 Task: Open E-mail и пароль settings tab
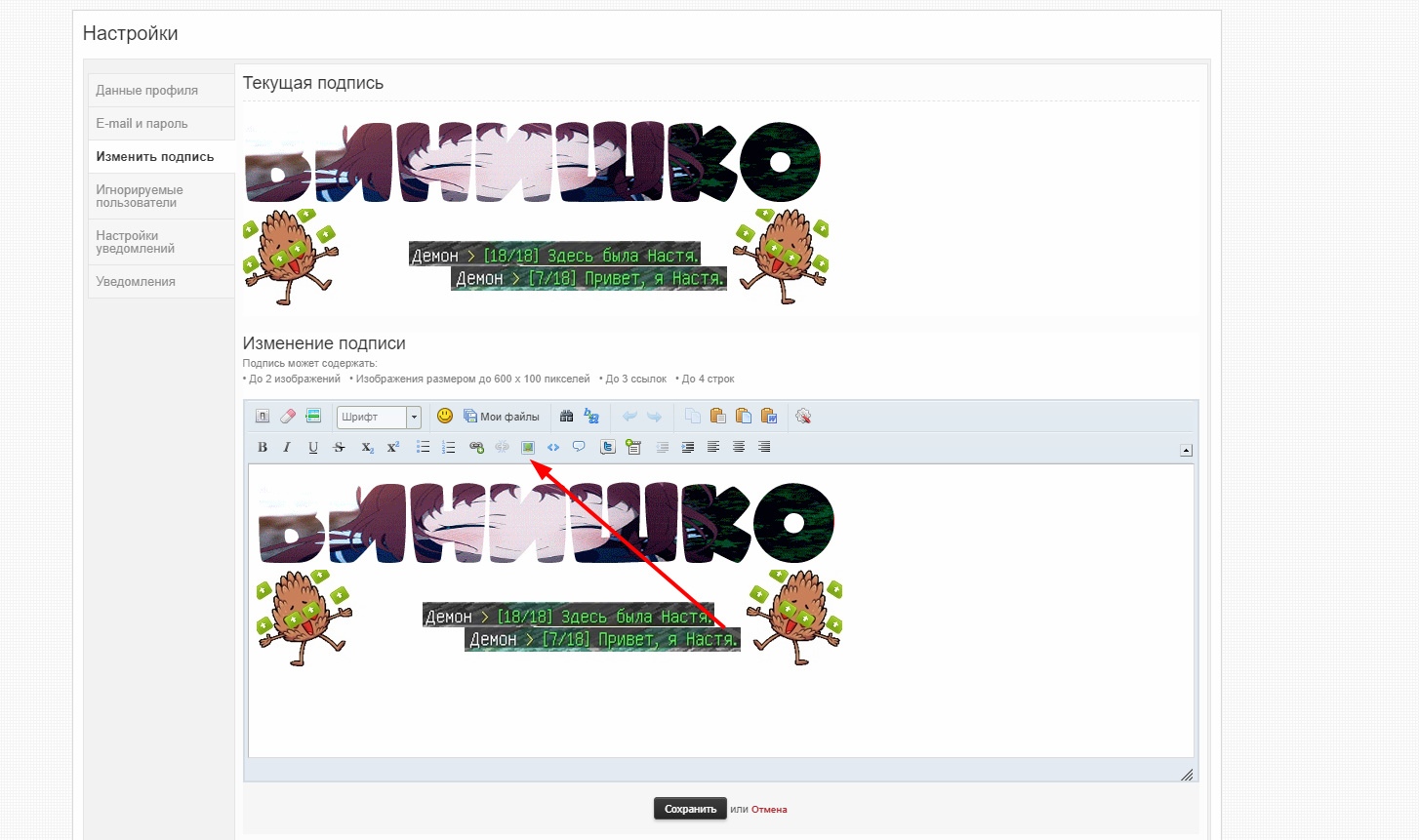[x=161, y=124]
